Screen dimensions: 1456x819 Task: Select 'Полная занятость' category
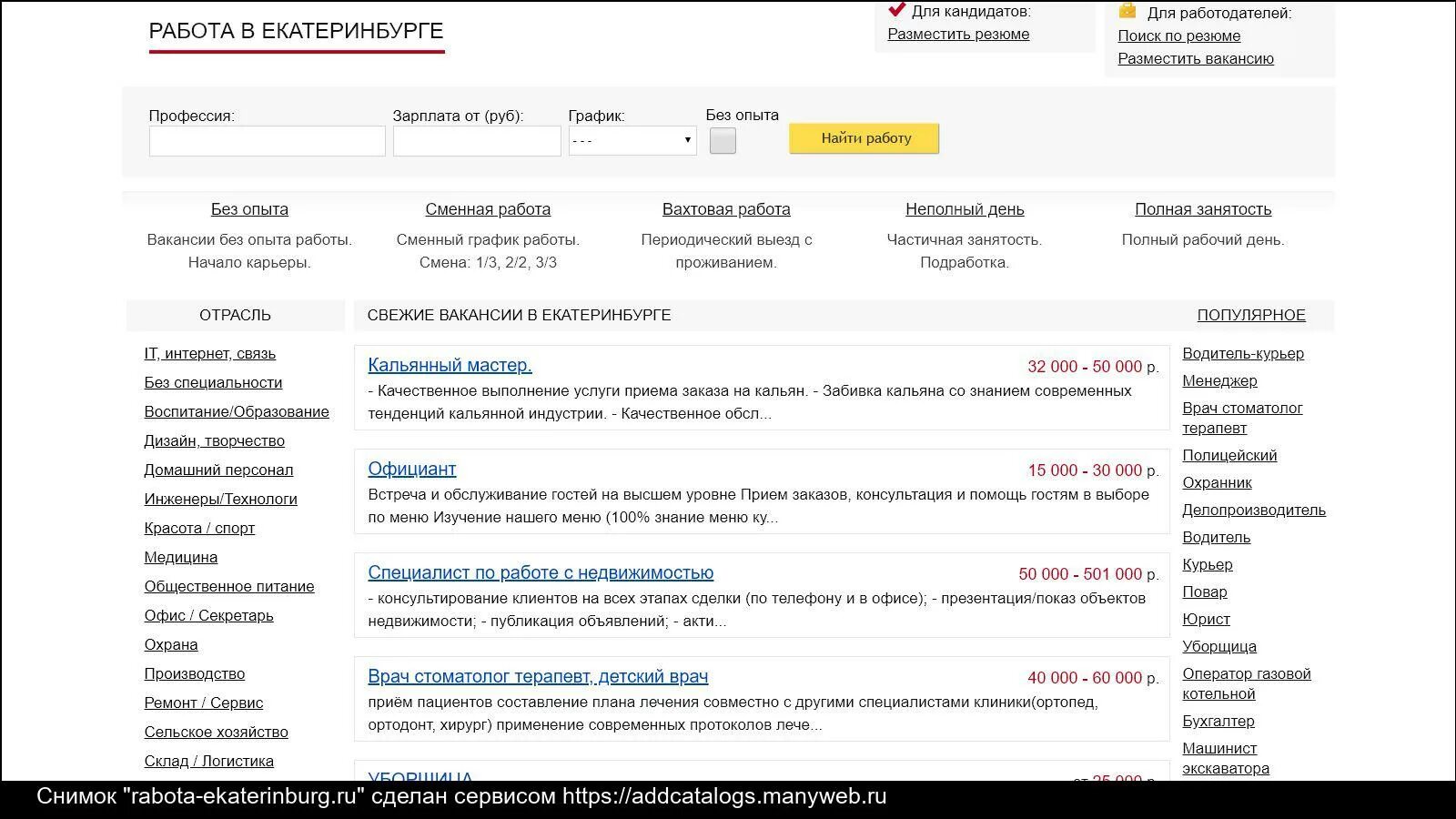1203,209
